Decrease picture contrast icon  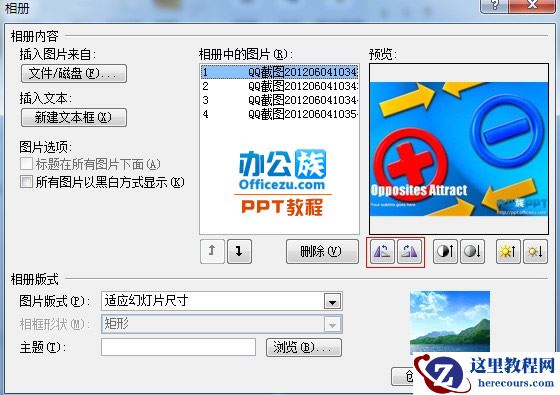click(472, 252)
